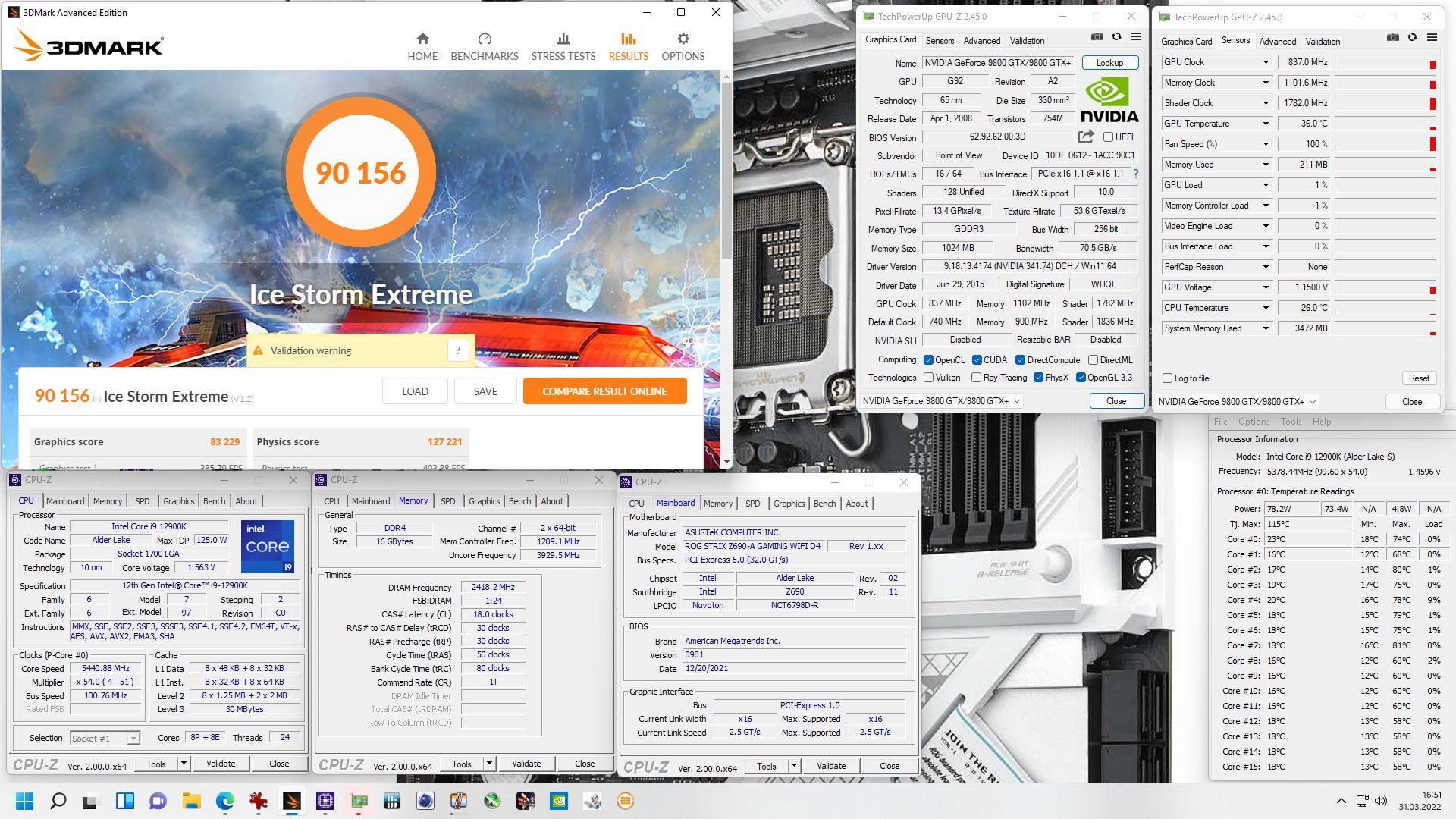Click 3DMark vertical scrollbar thumb

[726, 171]
